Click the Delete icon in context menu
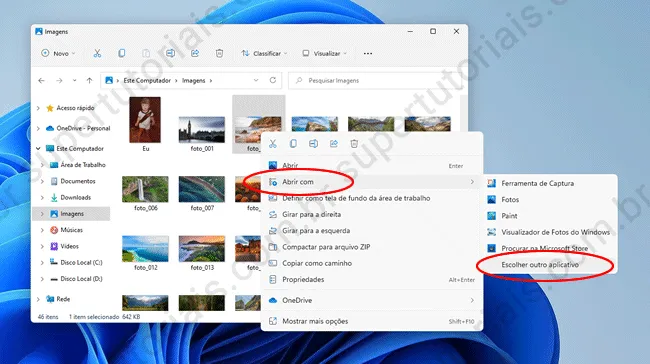Screen dimensions: 650x364 pos(354,144)
